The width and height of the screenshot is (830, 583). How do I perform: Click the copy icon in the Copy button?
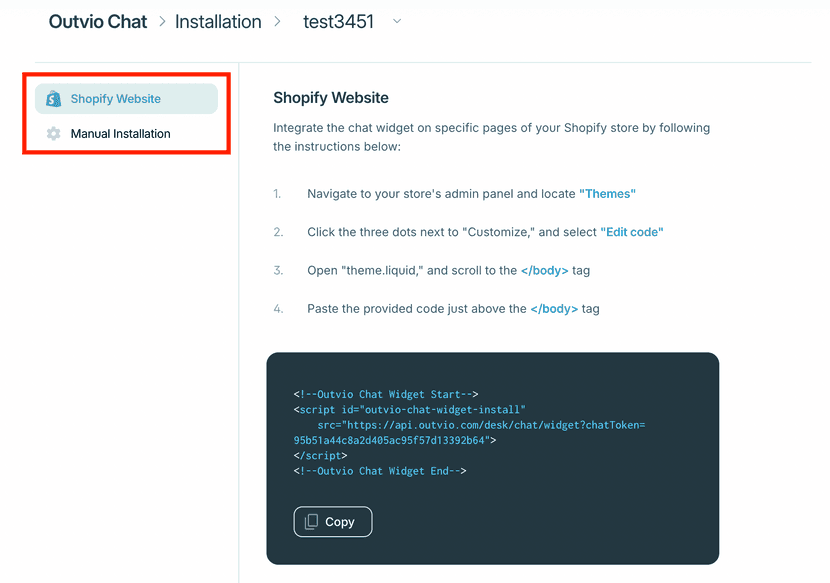coord(311,522)
